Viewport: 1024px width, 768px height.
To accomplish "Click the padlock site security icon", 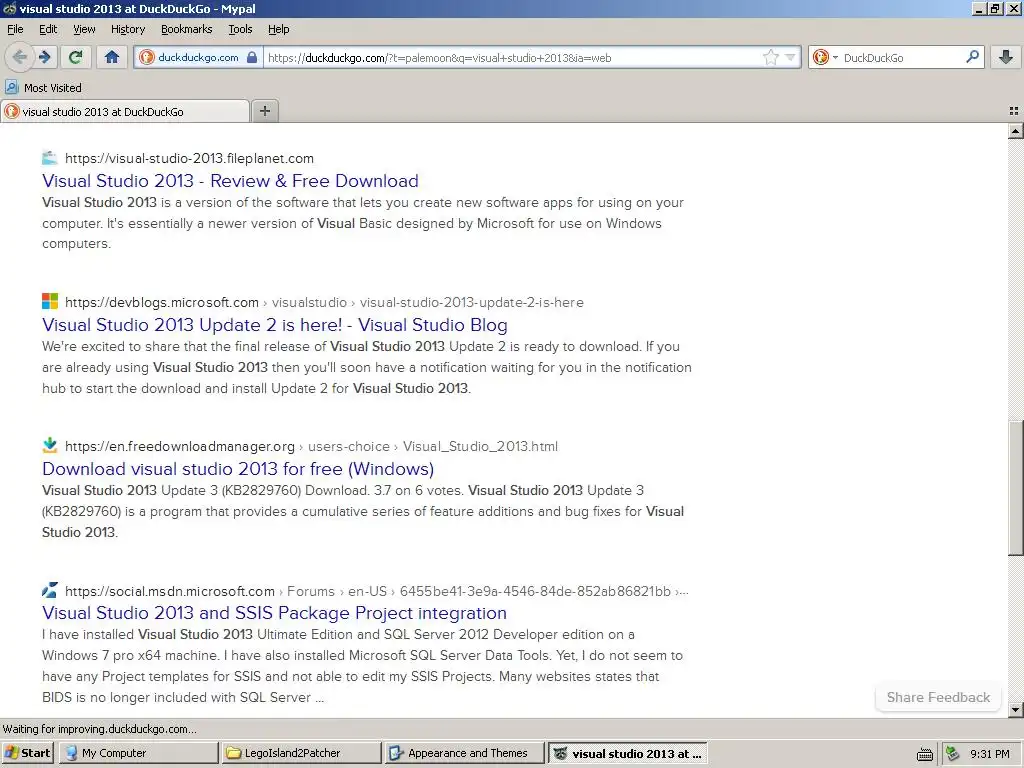I will 252,57.
